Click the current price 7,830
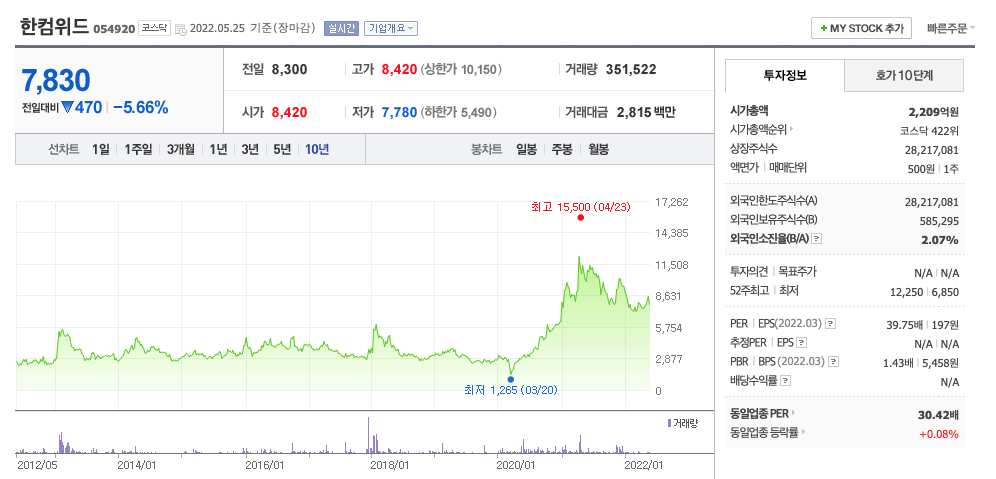996x479 pixels. (56, 81)
